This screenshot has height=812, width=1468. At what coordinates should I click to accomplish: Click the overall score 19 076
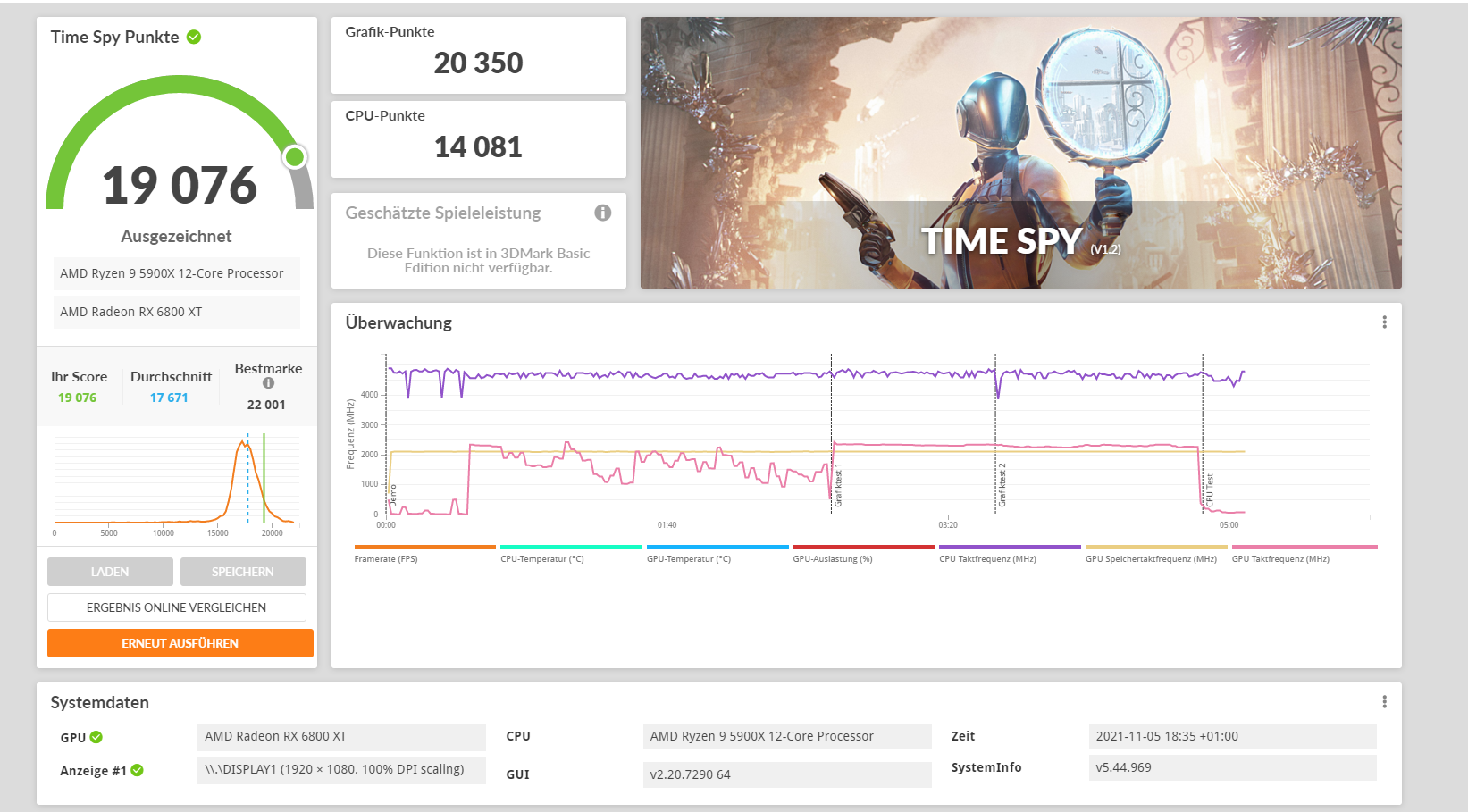pyautogui.click(x=180, y=185)
